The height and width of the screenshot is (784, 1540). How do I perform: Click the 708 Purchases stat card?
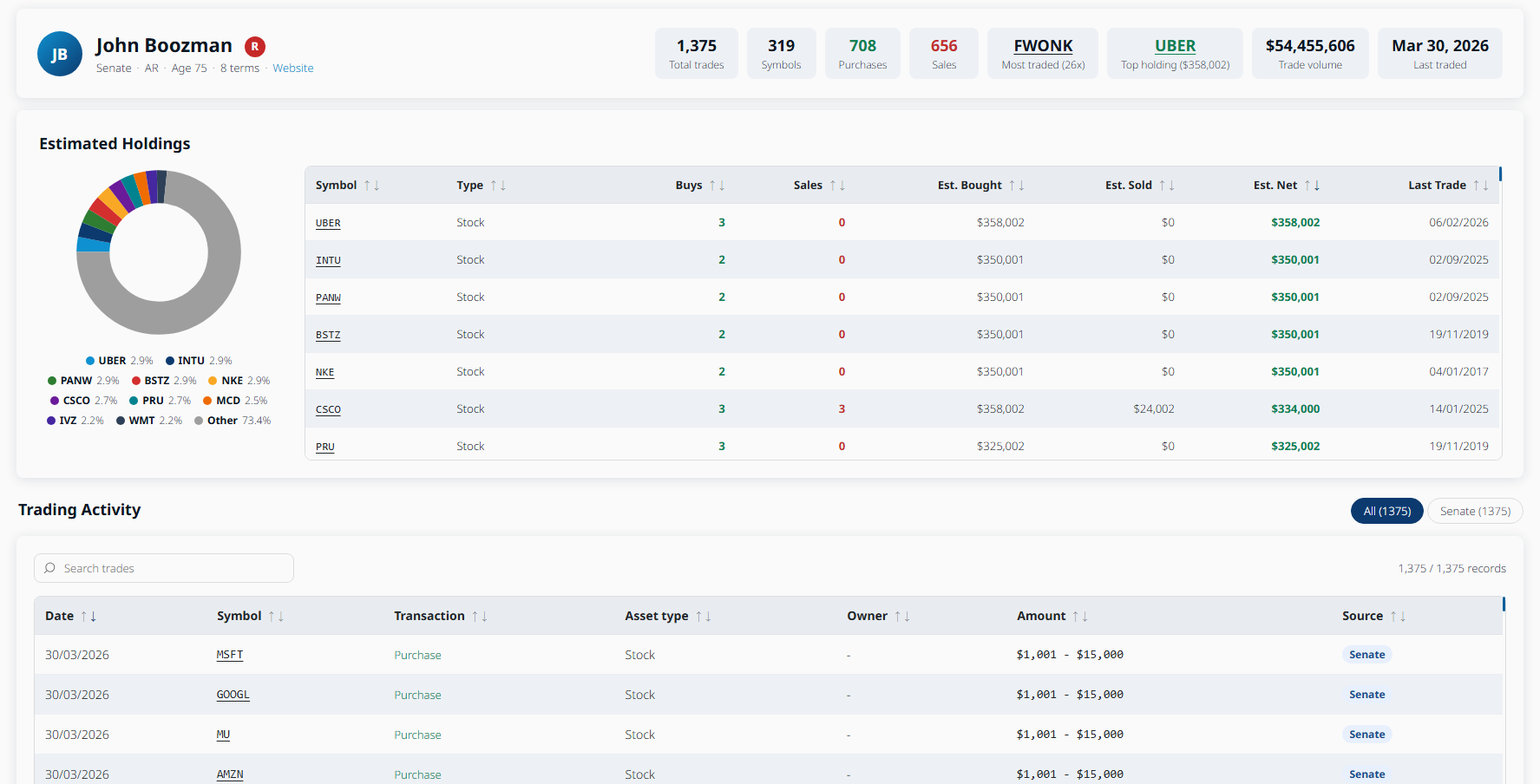862,54
